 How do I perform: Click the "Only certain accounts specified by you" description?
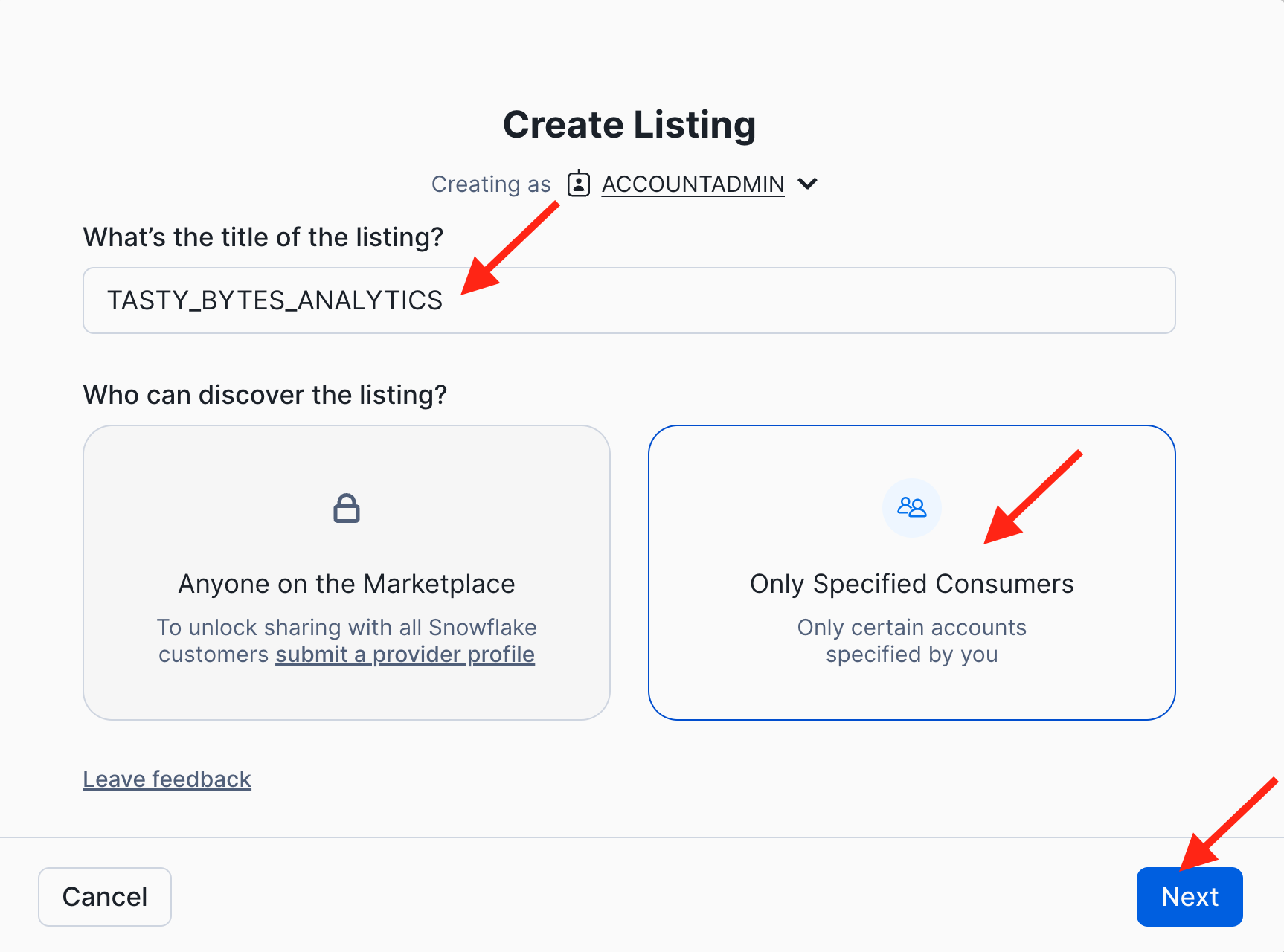(911, 640)
